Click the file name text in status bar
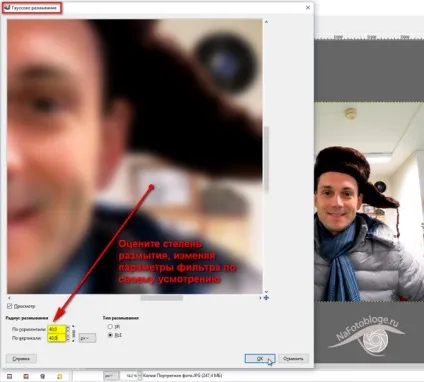424x382 pixels. pyautogui.click(x=182, y=376)
